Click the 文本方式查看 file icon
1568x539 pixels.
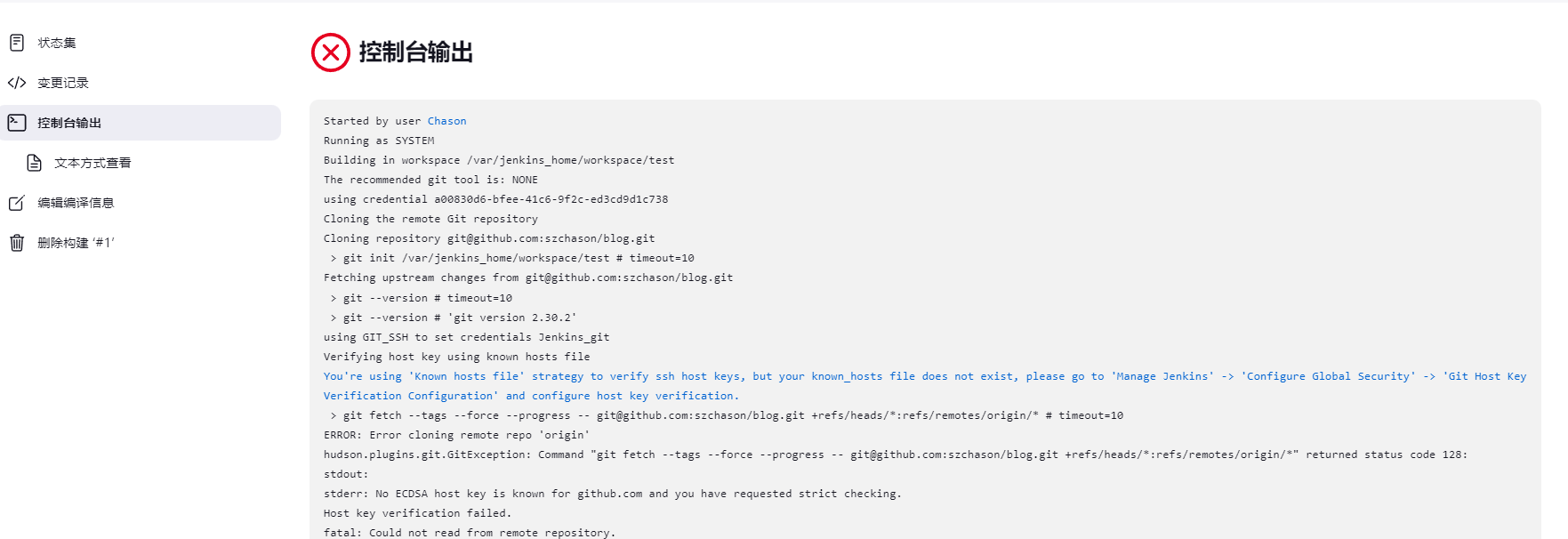click(x=34, y=163)
